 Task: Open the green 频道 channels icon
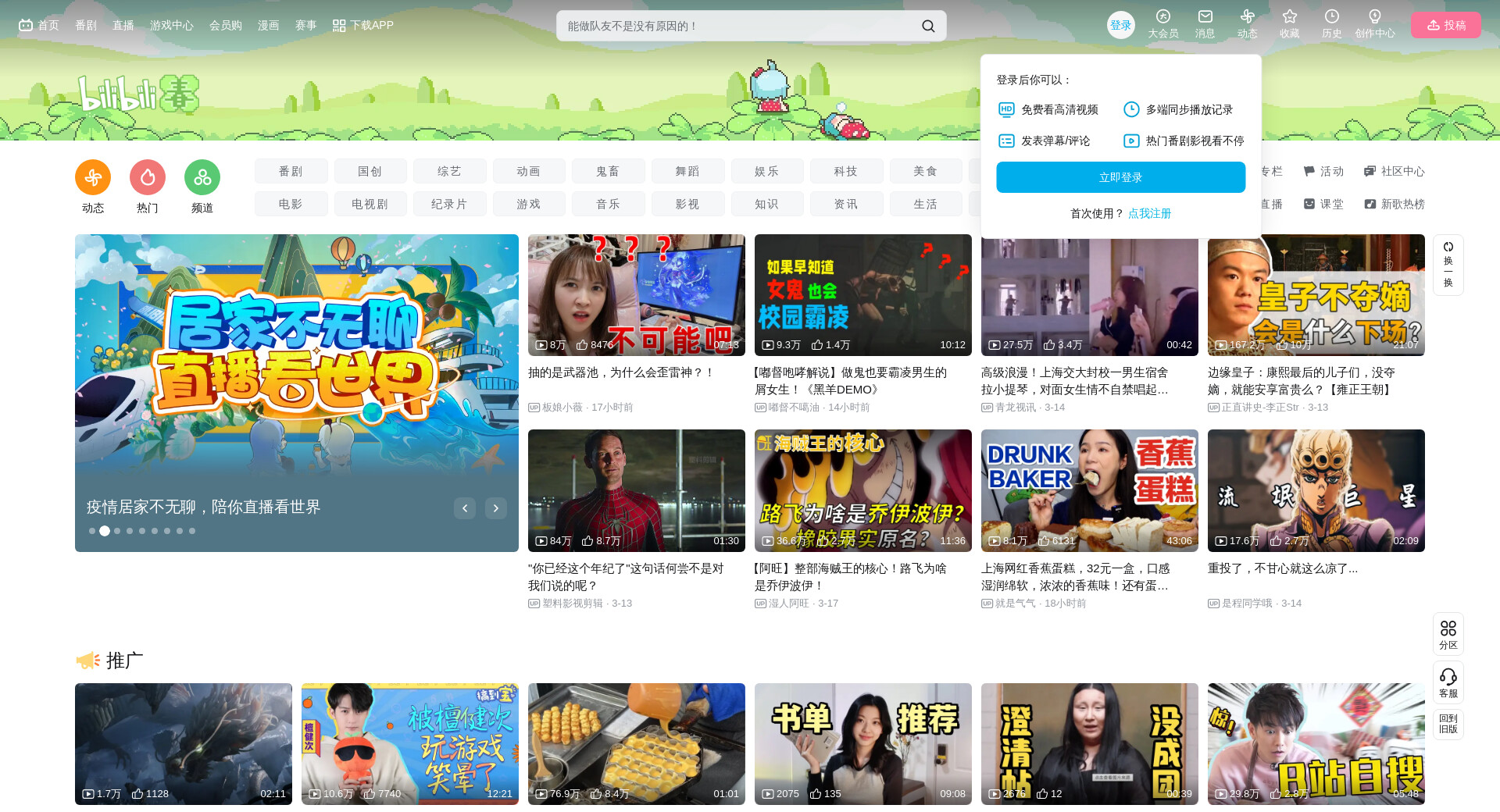pos(202,178)
